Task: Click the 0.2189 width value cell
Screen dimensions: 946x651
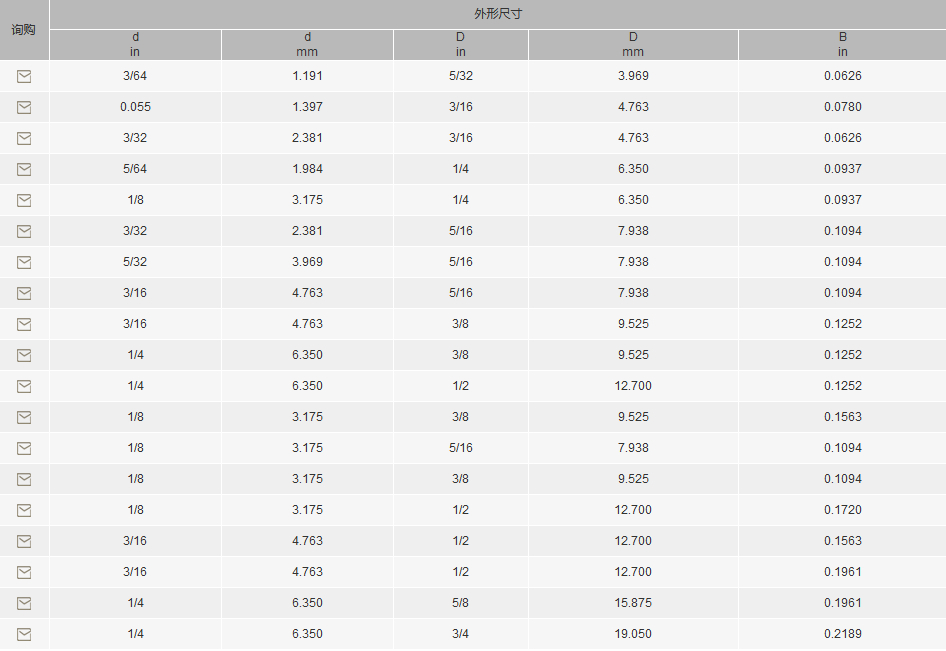Action: click(x=842, y=634)
